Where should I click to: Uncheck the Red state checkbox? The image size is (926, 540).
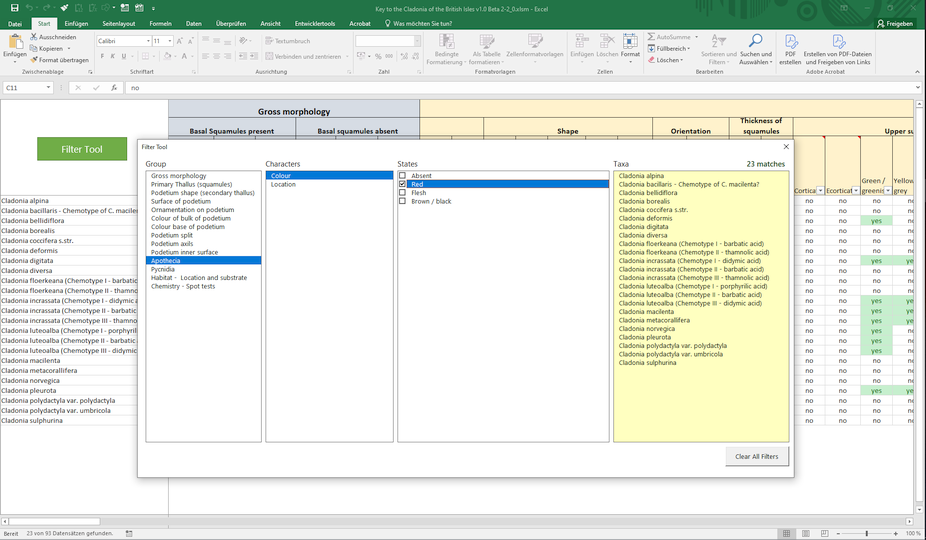click(402, 185)
